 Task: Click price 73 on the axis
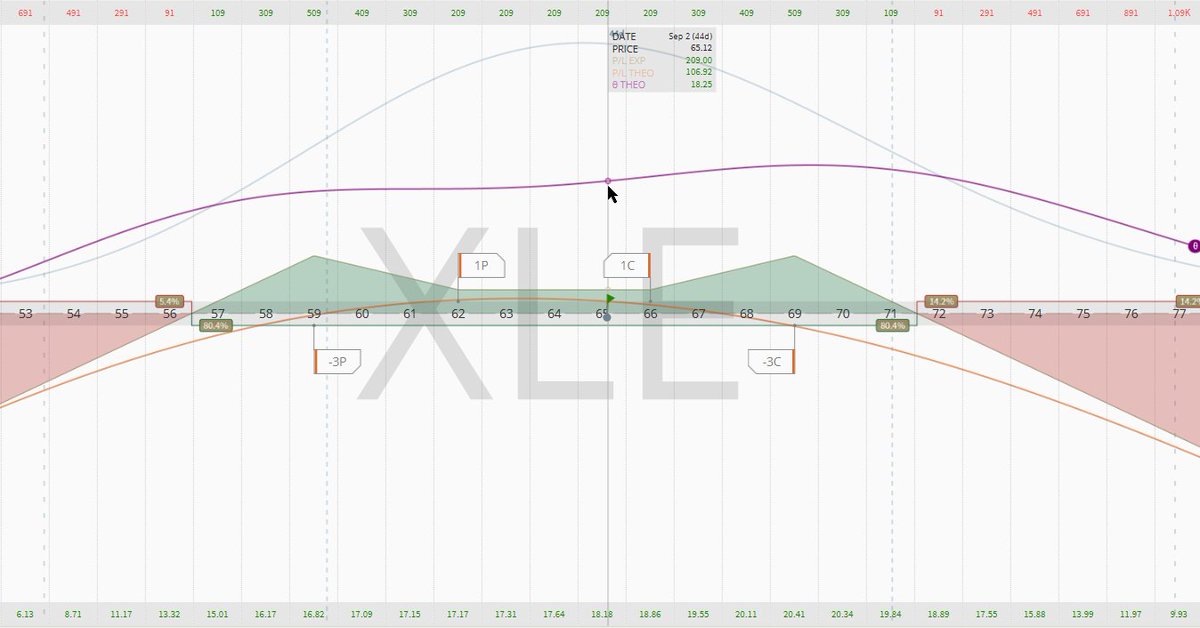[x=987, y=314]
